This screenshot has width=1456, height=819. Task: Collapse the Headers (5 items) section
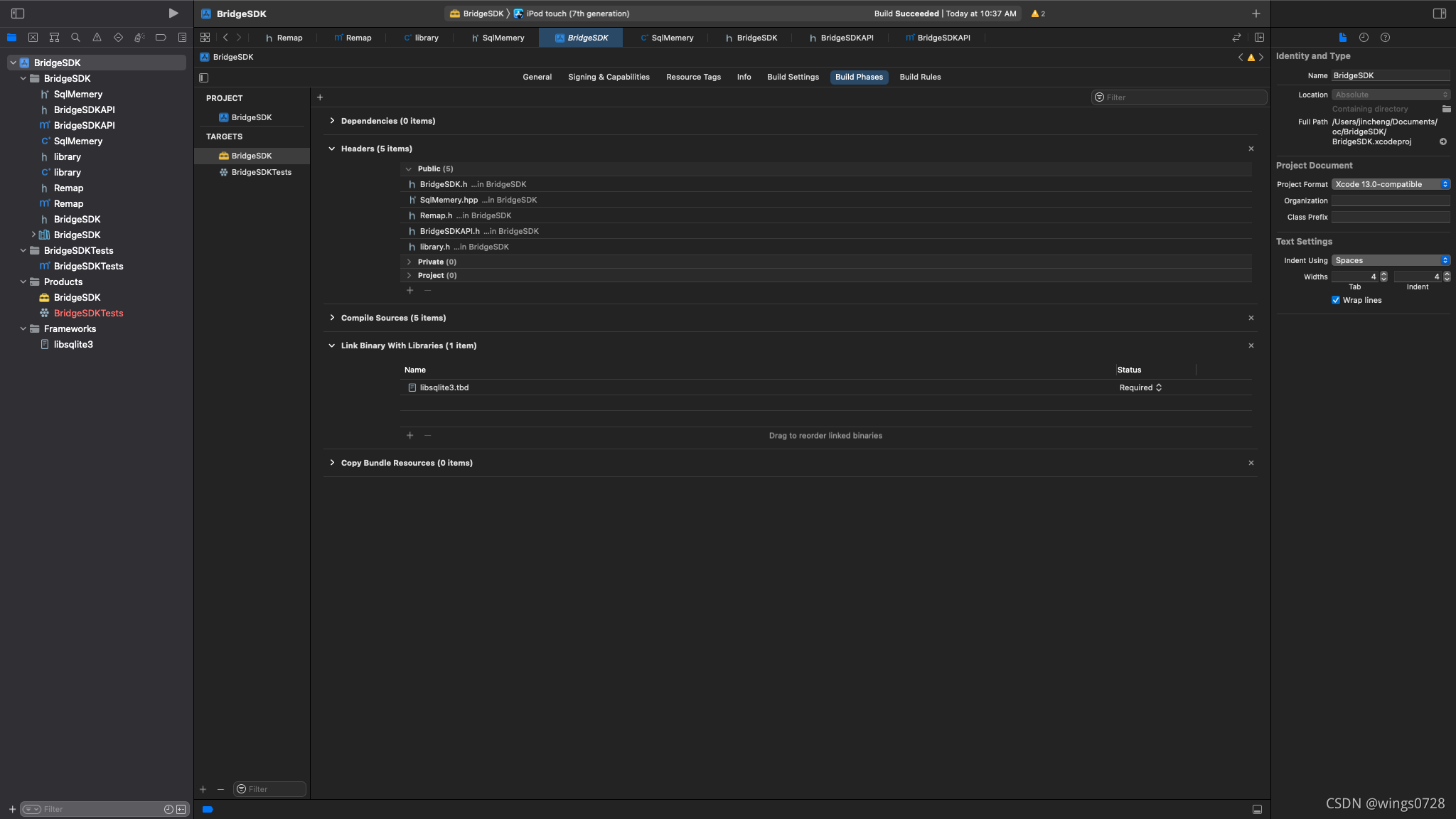click(332, 149)
